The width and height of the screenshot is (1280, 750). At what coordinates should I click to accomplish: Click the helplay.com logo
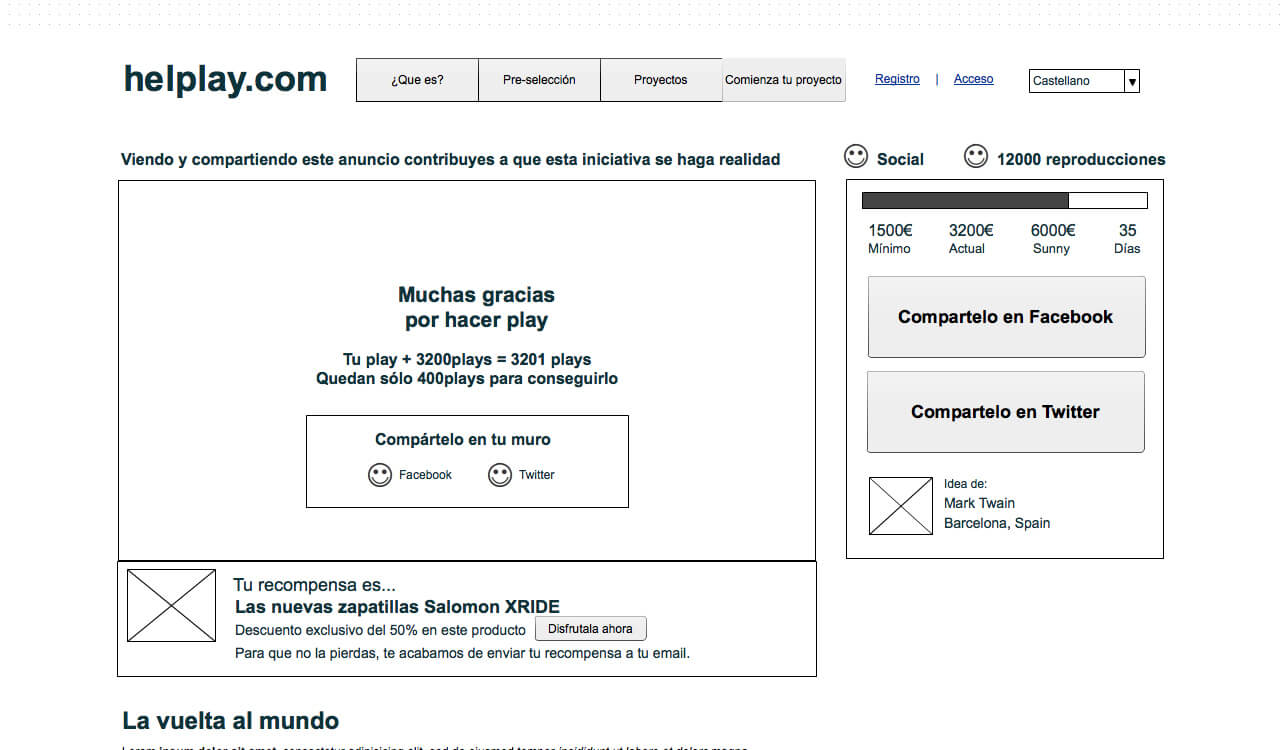225,79
